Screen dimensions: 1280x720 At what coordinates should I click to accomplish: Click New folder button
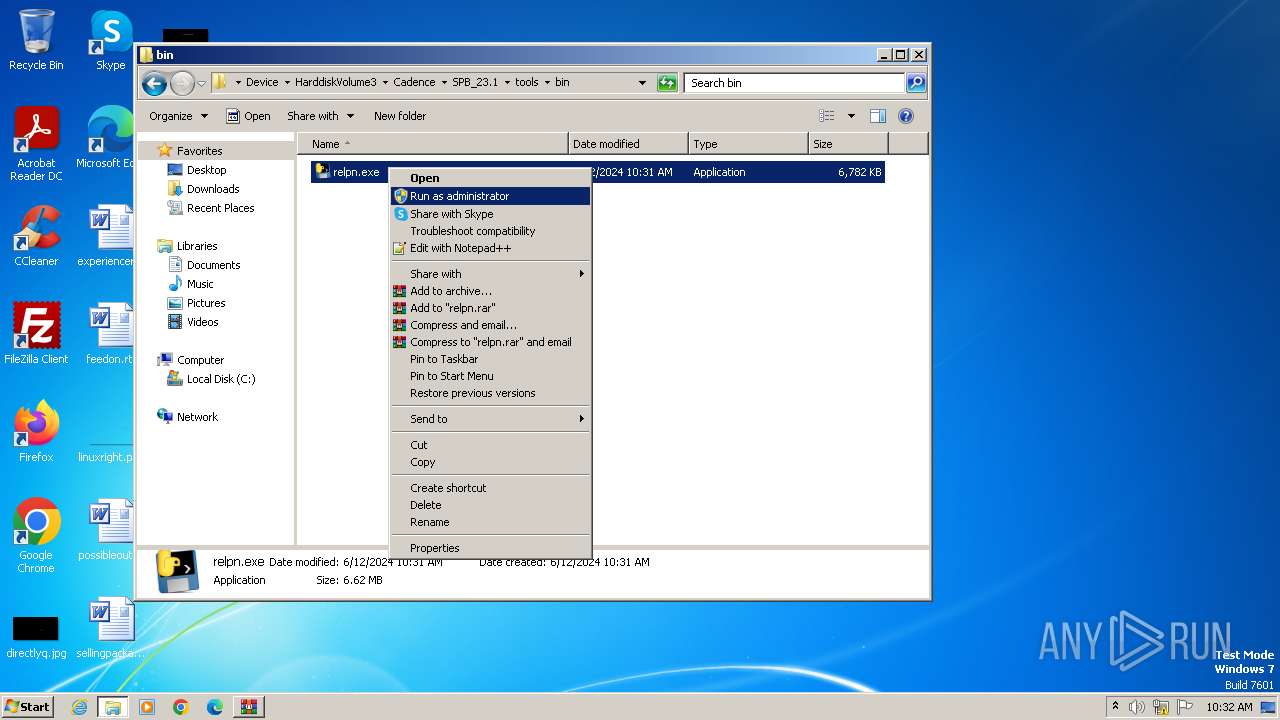(x=399, y=116)
